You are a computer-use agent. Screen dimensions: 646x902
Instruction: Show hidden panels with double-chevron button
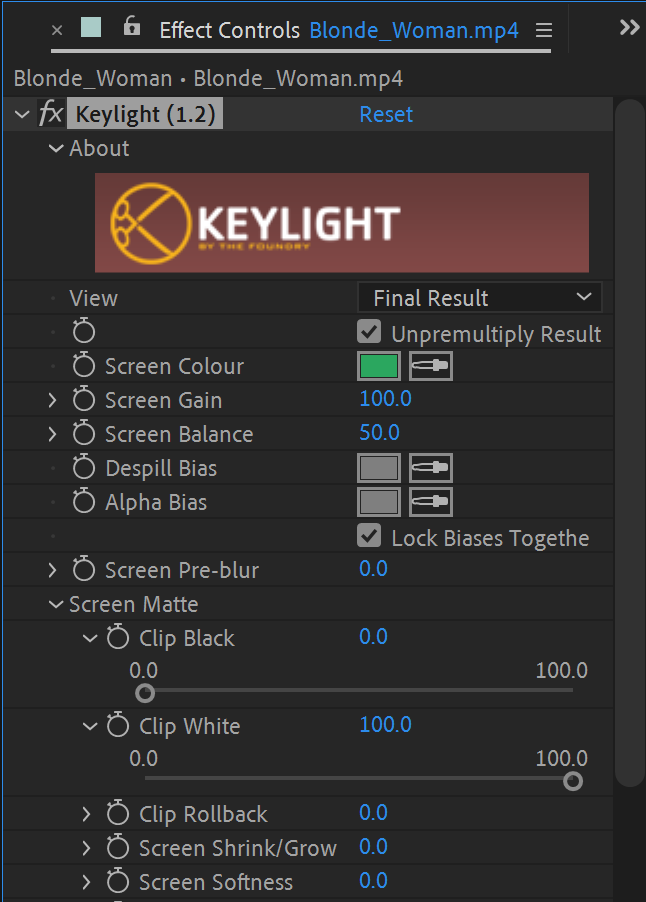tap(629, 28)
